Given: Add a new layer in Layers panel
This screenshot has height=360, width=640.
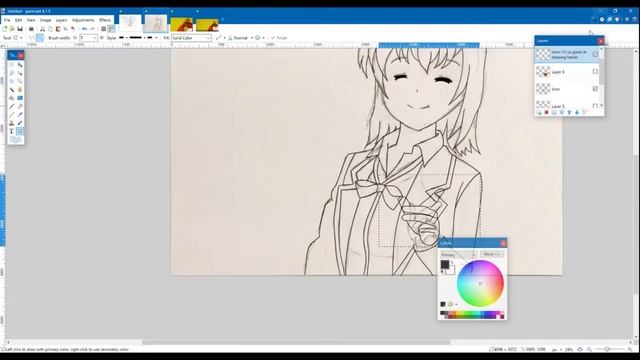Looking at the screenshot, I should coord(540,112).
